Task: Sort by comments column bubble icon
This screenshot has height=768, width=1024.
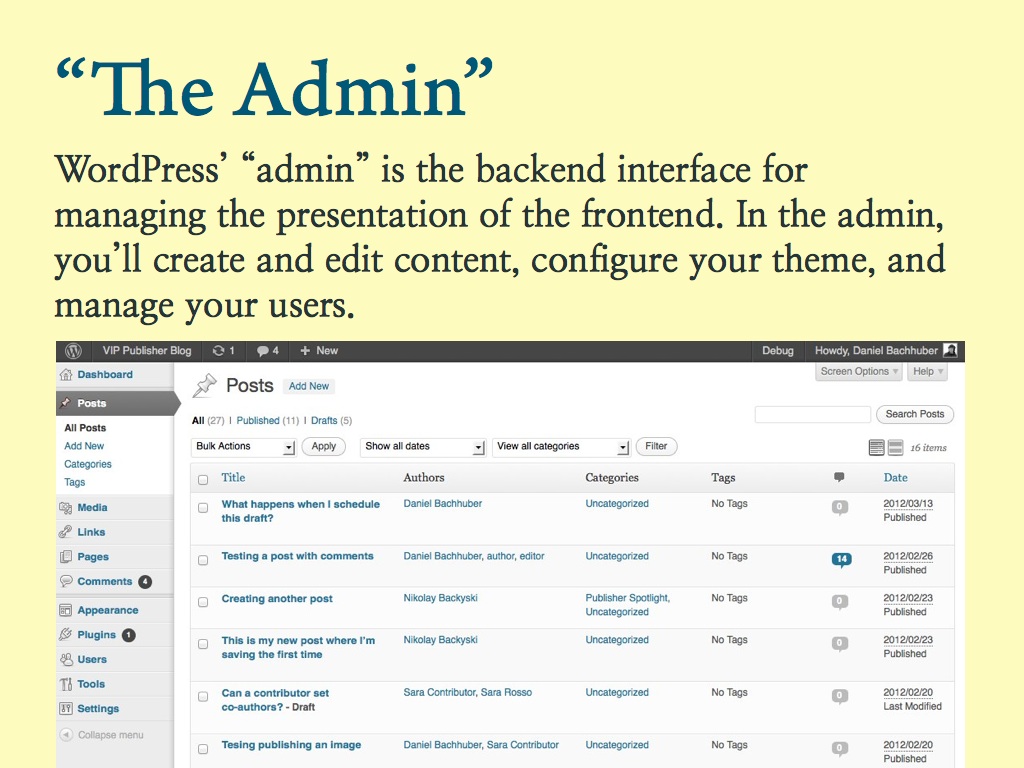Action: point(839,477)
